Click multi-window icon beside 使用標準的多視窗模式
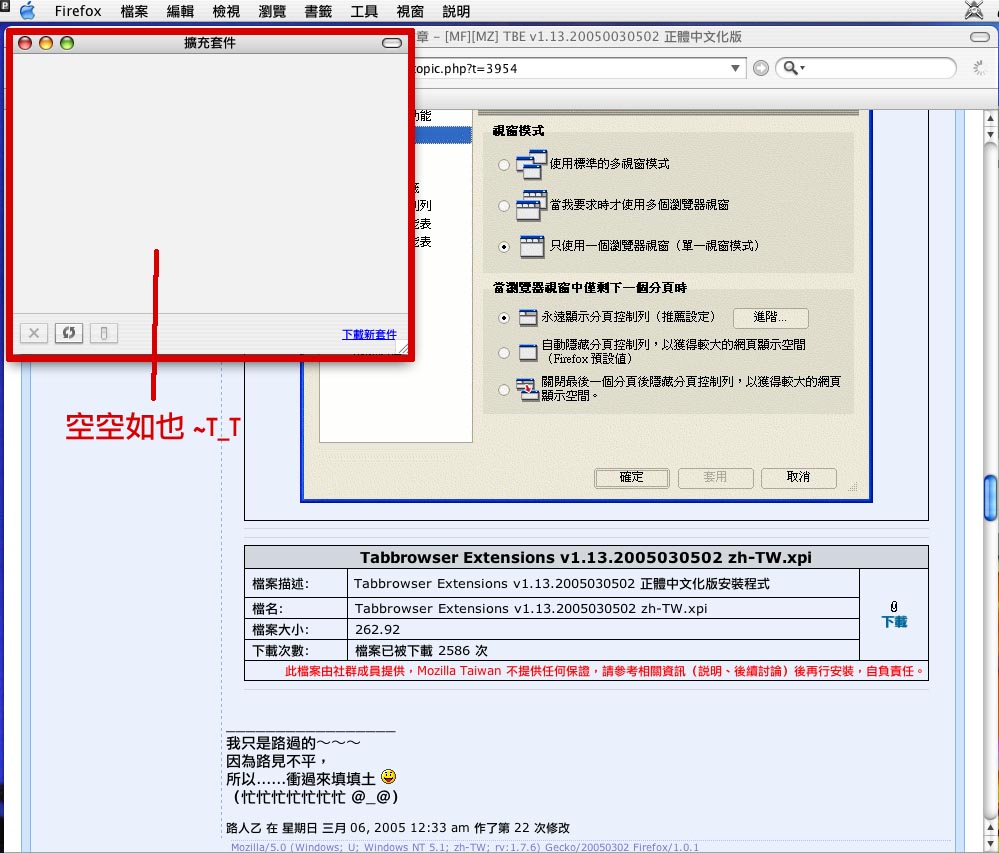Screen dimensions: 999x853 click(531, 164)
